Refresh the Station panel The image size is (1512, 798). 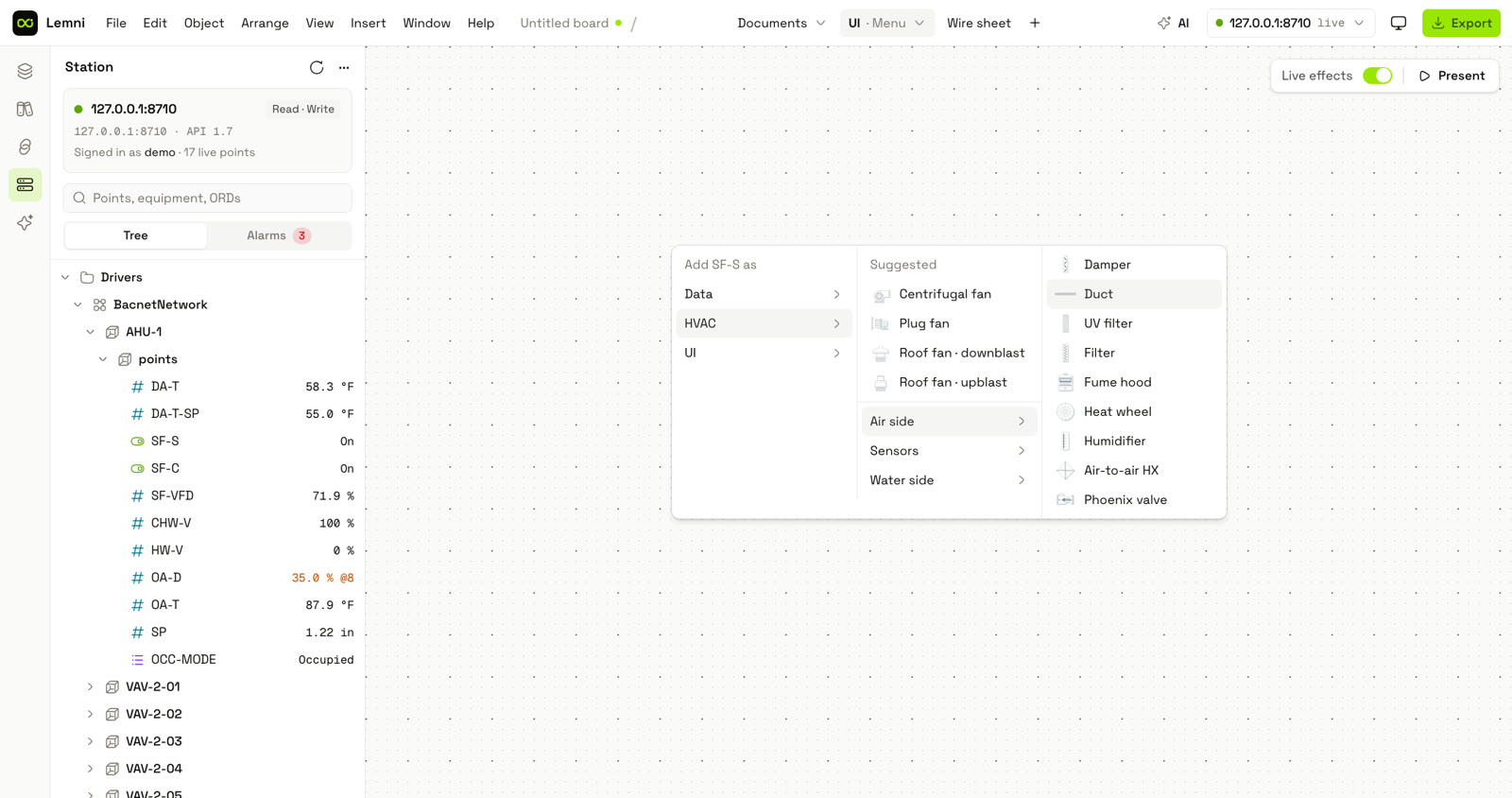point(317,67)
